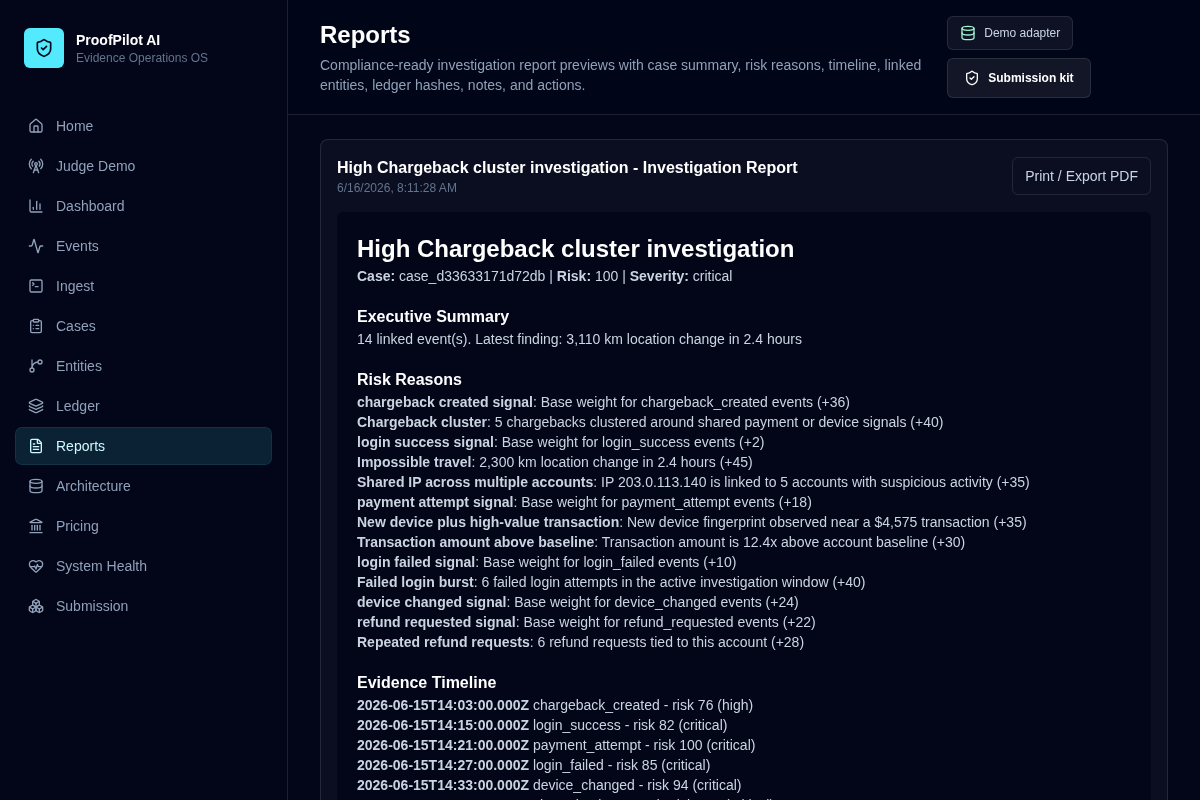Open the Ingest page

click(x=143, y=286)
